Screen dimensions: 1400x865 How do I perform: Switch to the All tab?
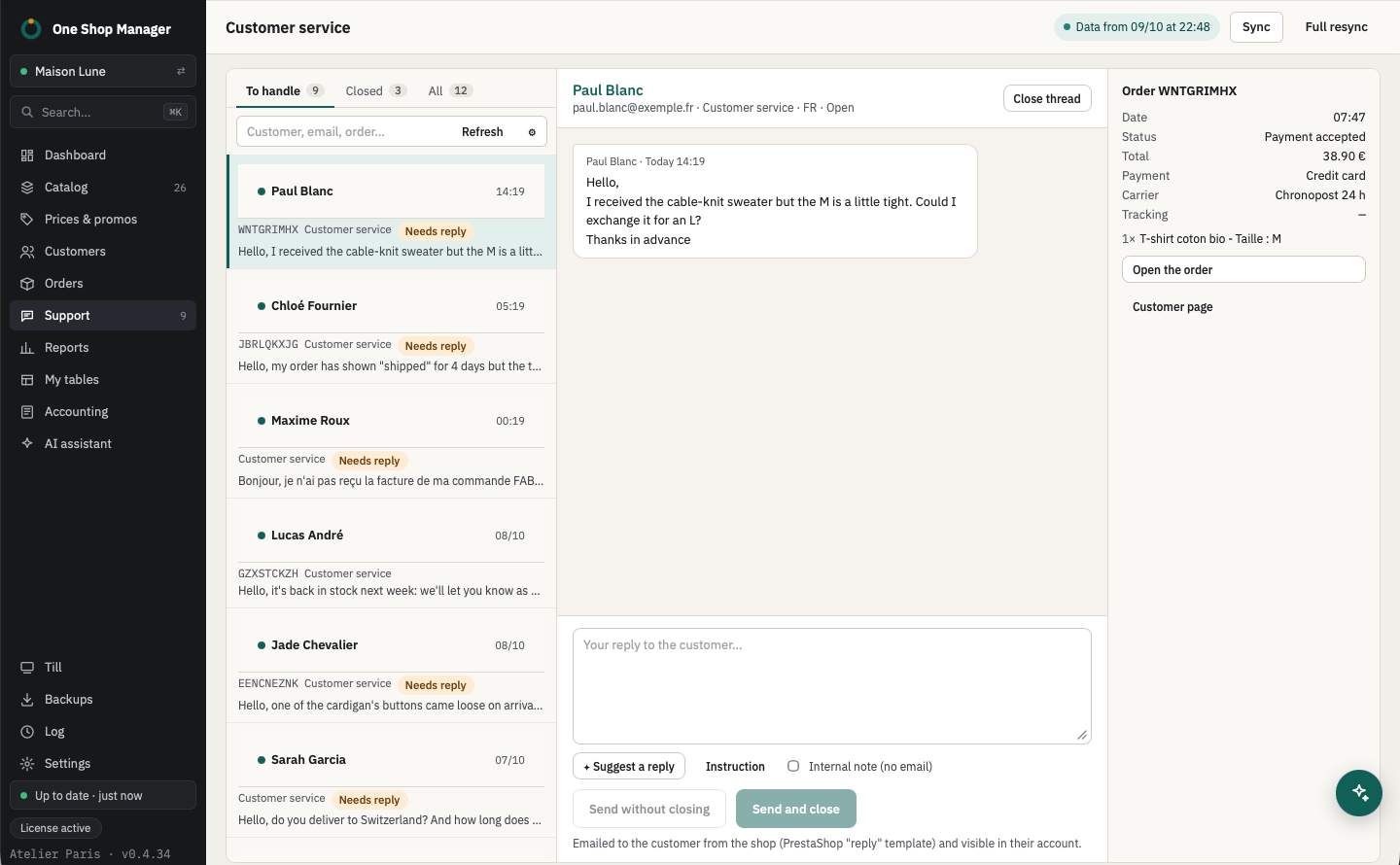click(449, 90)
